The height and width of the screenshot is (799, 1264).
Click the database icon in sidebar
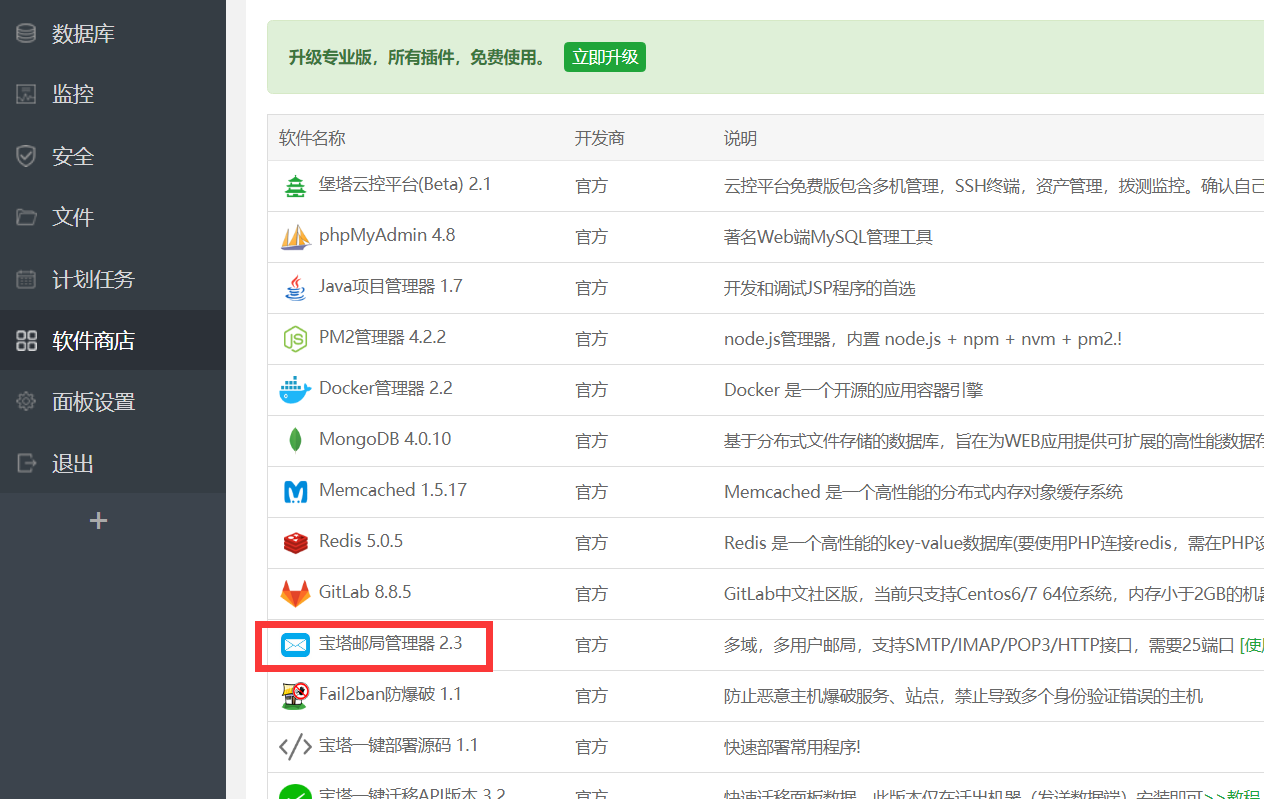(26, 33)
